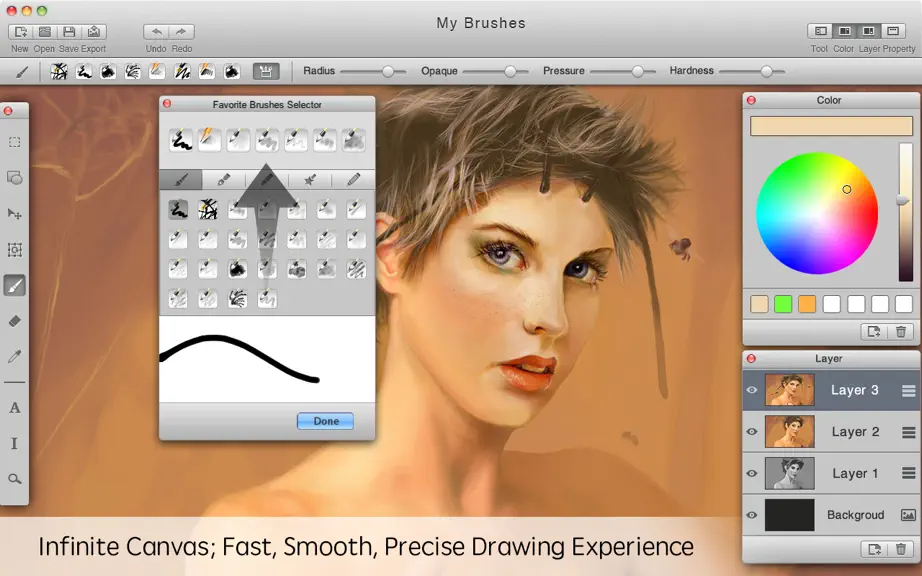Select the Eraser tool in left toolbar
Image resolution: width=922 pixels, height=576 pixels.
coord(15,321)
